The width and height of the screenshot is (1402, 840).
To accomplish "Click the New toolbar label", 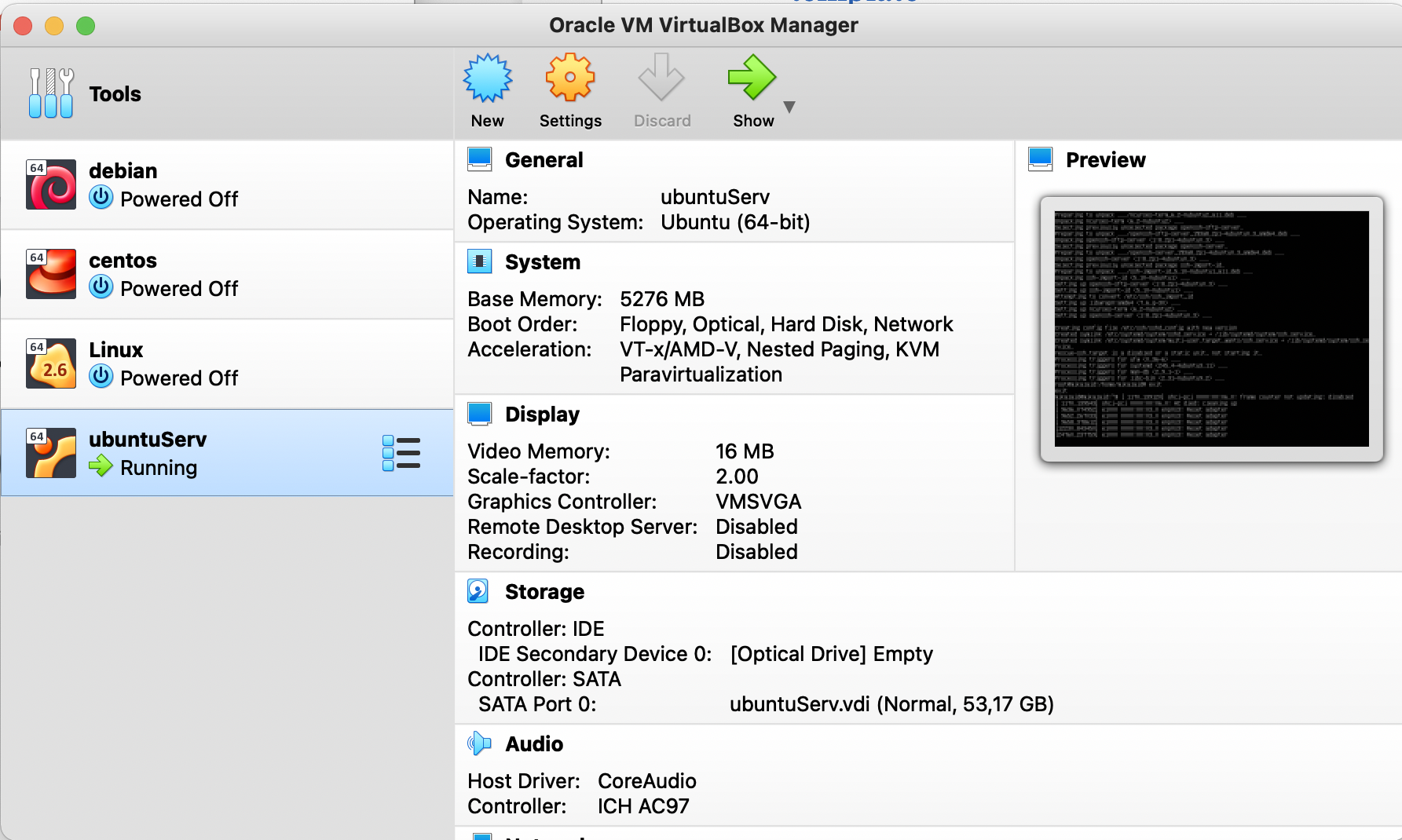I will [x=487, y=121].
